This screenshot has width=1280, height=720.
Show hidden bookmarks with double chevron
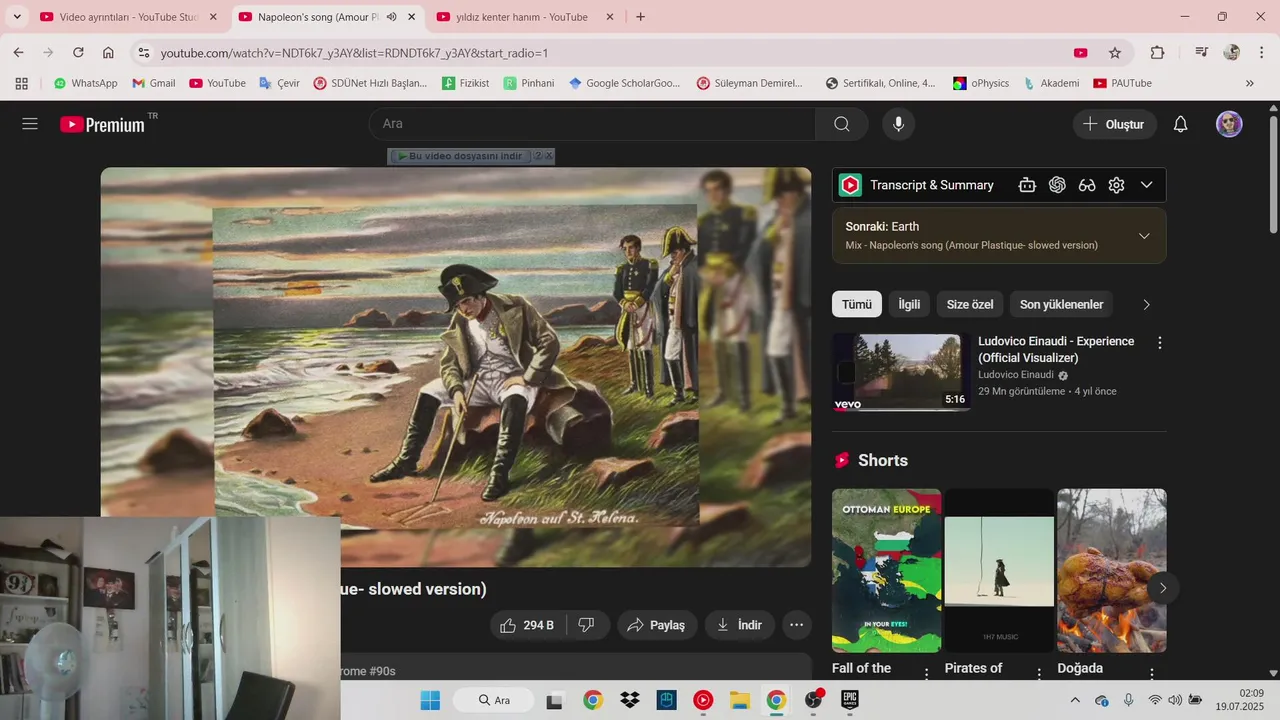click(x=1249, y=83)
